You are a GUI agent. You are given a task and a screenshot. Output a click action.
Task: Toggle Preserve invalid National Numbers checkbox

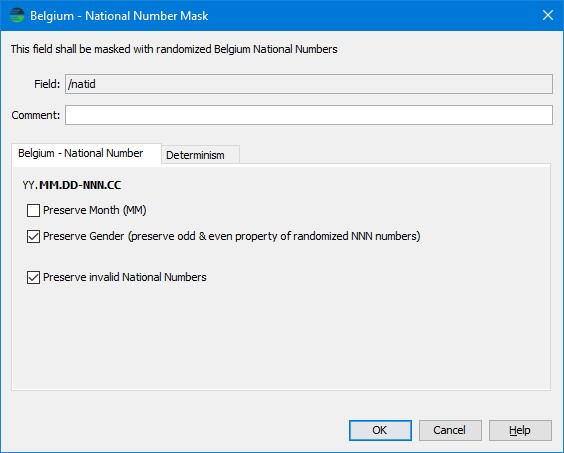click(x=33, y=277)
